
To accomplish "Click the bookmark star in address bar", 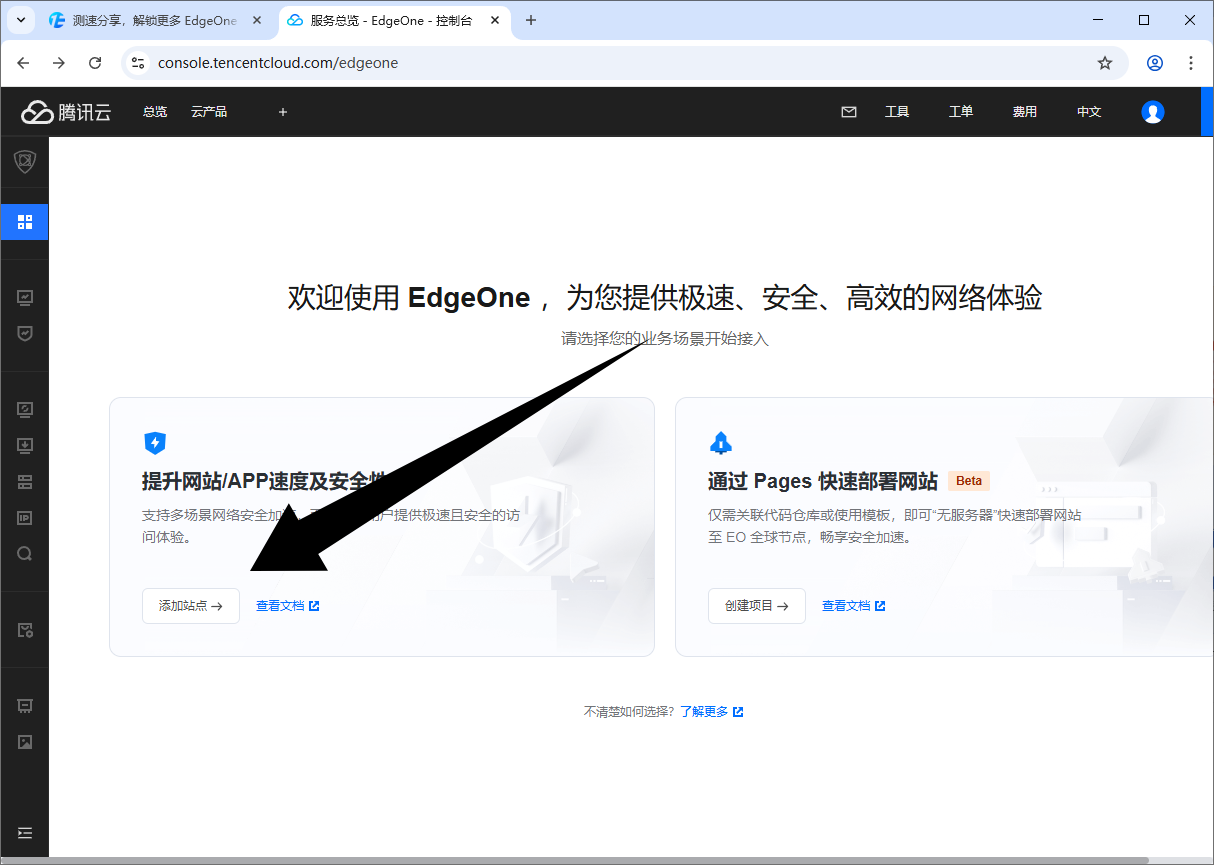I will pos(1105,62).
